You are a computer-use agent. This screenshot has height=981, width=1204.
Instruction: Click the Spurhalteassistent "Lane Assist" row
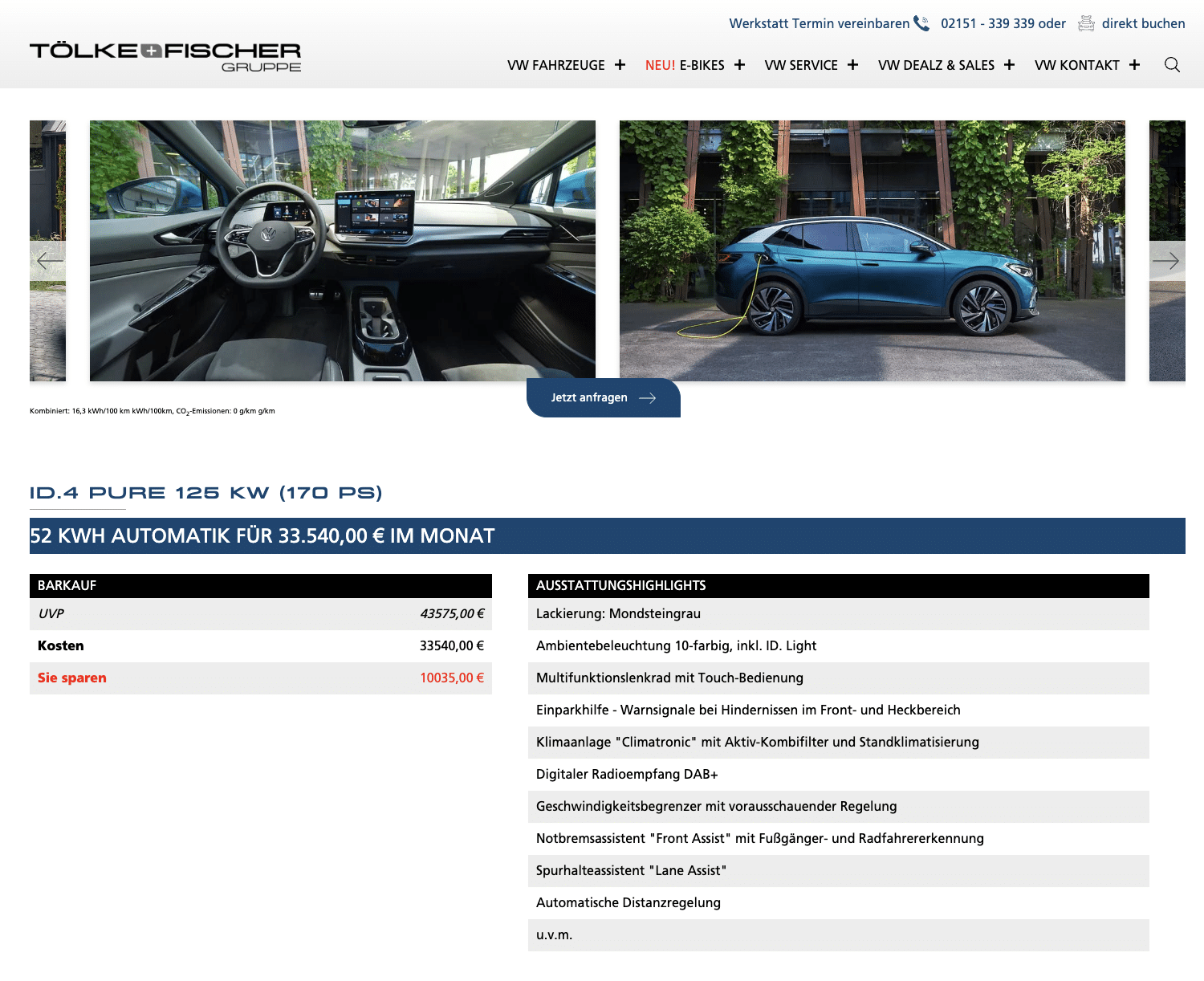coord(839,871)
